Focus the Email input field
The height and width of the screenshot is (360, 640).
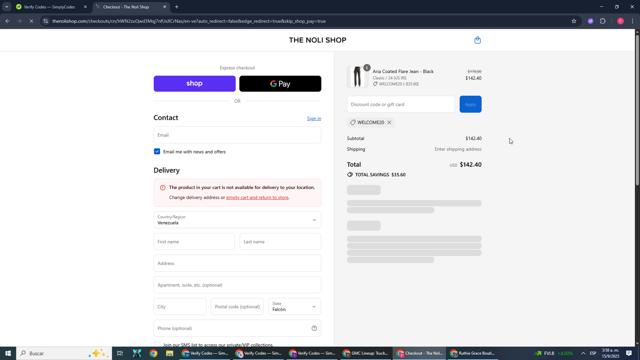tap(237, 135)
